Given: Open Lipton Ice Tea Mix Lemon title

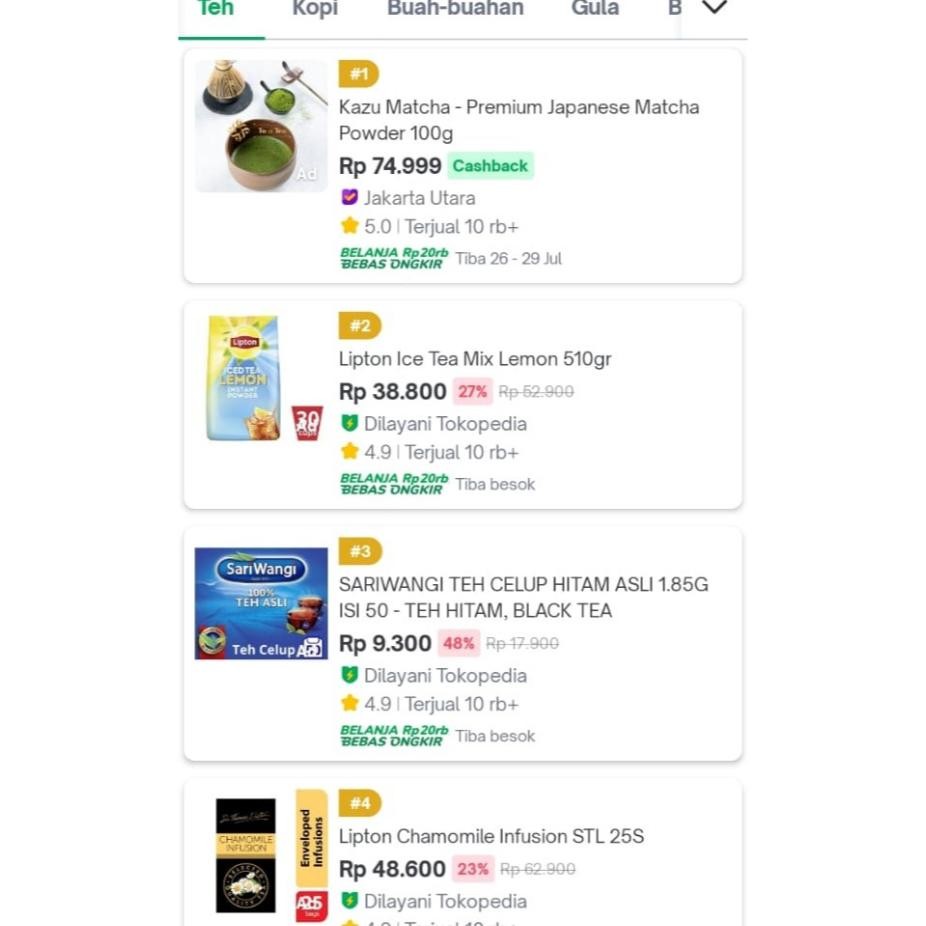Looking at the screenshot, I should [475, 359].
